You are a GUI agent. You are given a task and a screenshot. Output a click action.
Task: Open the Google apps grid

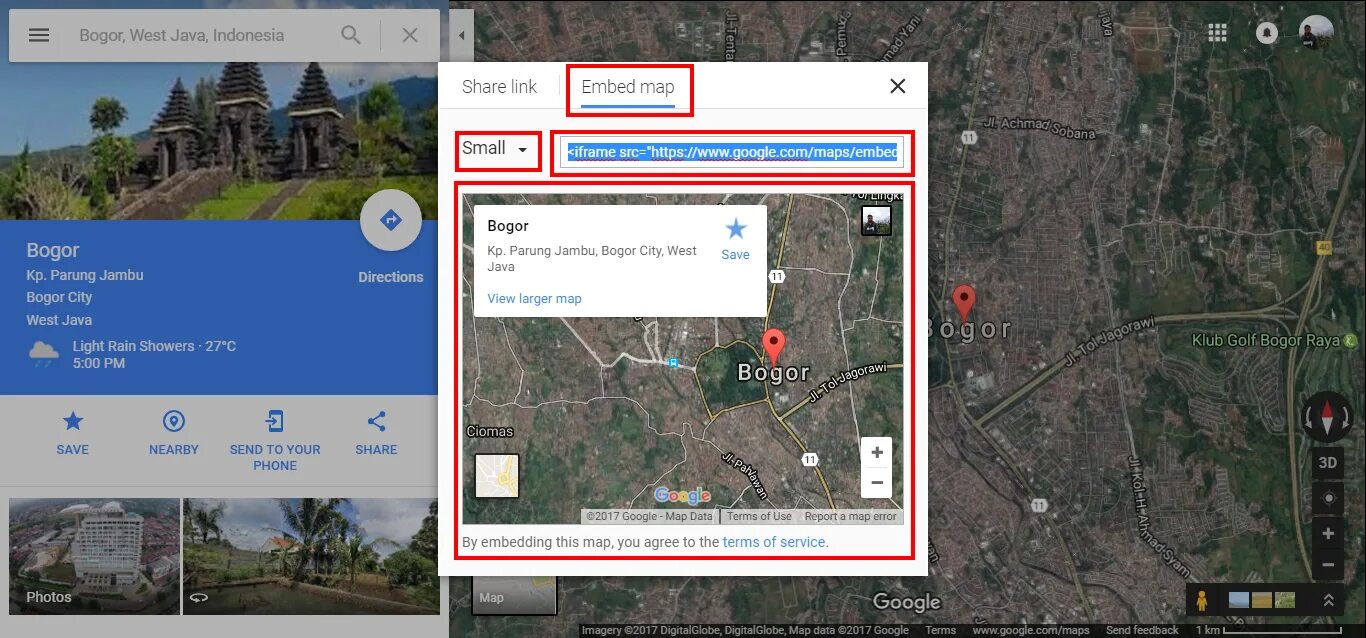(1217, 33)
